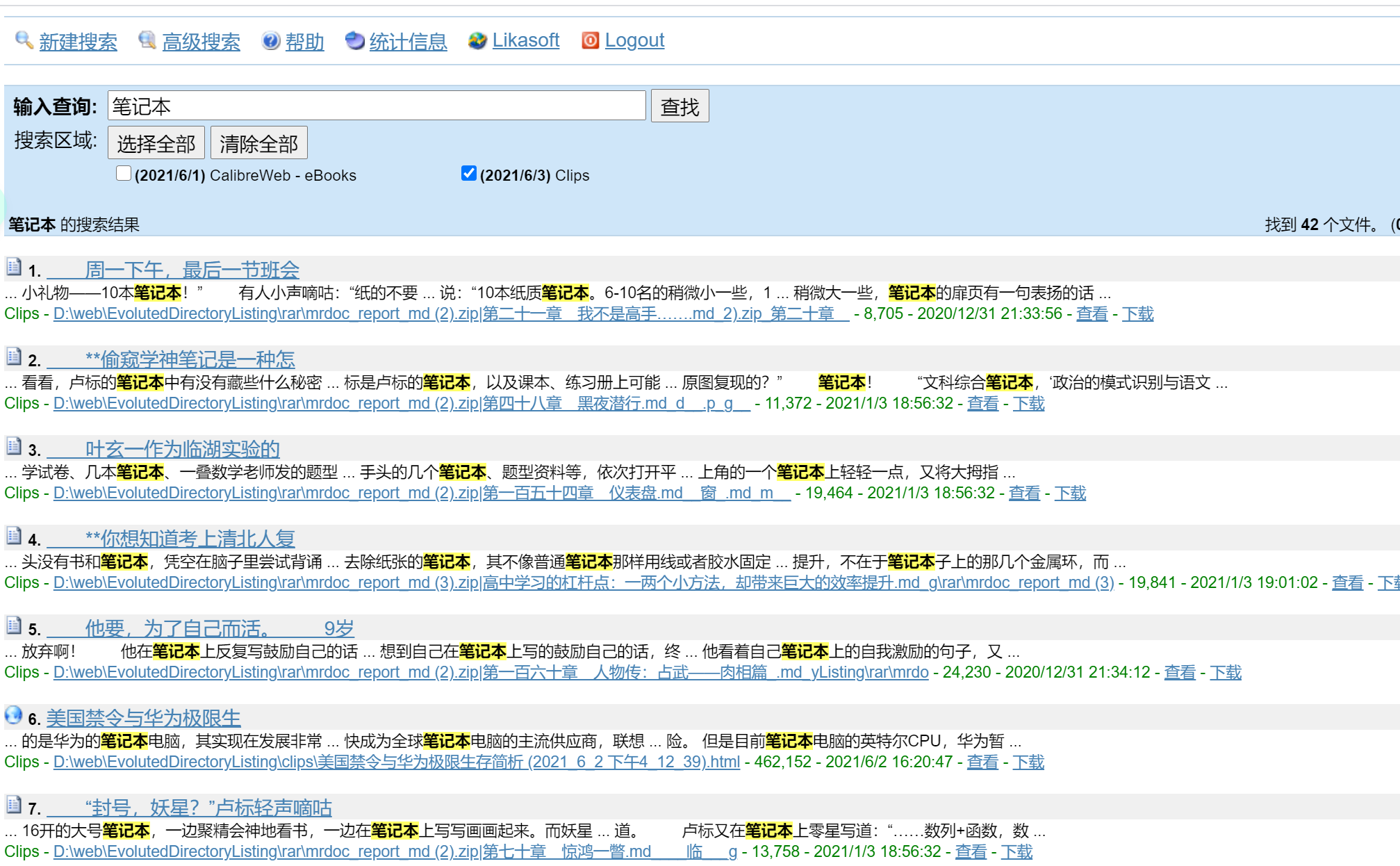Click the red Logout icon

coord(590,41)
